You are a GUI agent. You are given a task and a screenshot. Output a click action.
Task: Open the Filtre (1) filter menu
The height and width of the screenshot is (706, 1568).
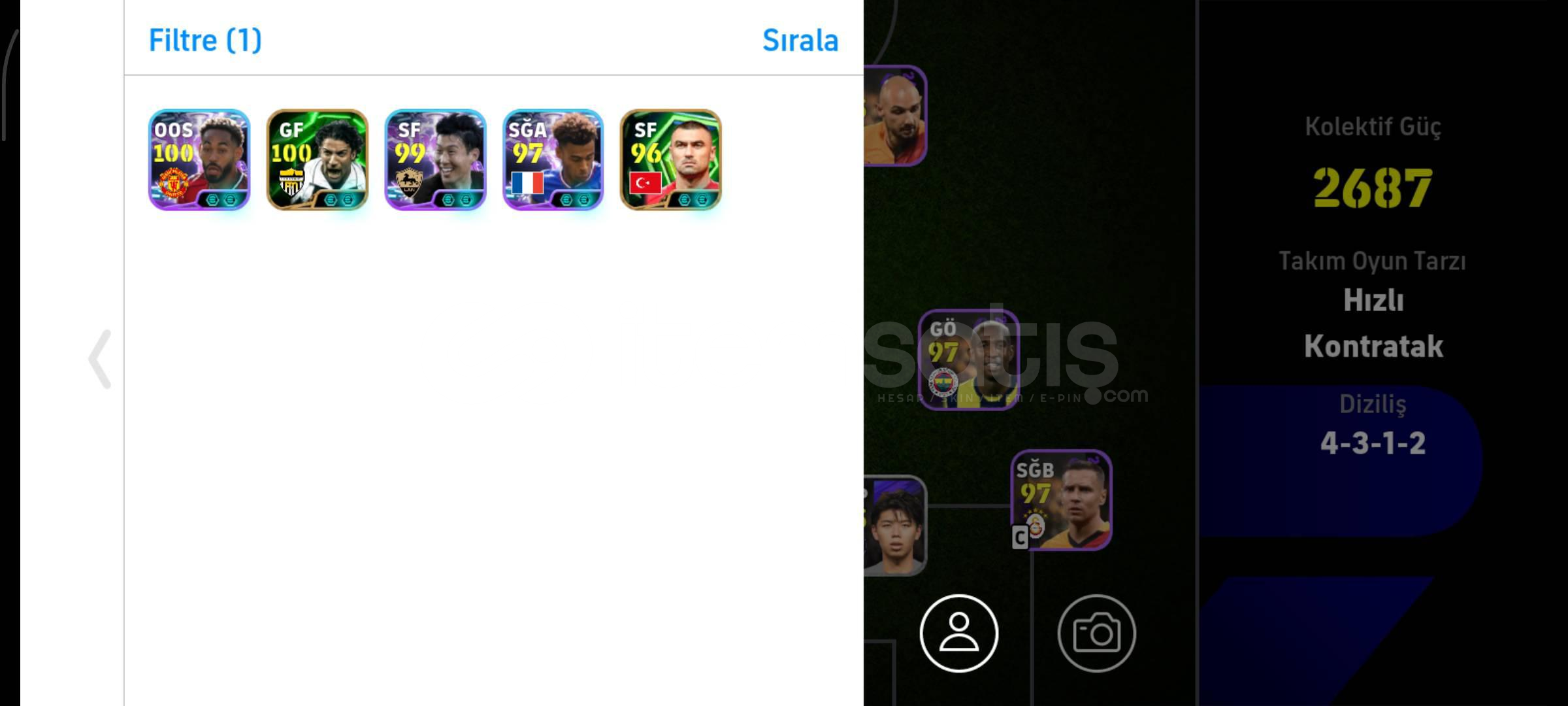click(205, 41)
